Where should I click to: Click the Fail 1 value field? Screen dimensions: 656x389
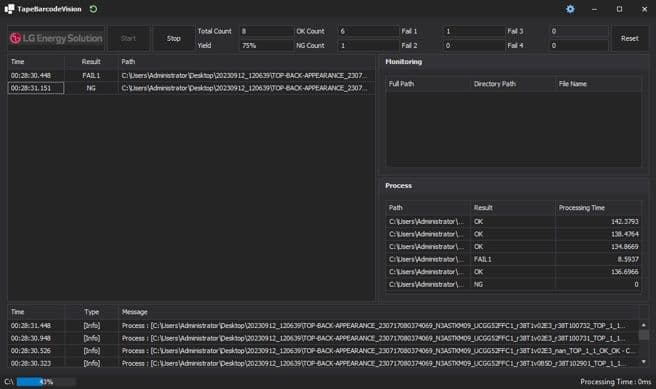pos(474,31)
